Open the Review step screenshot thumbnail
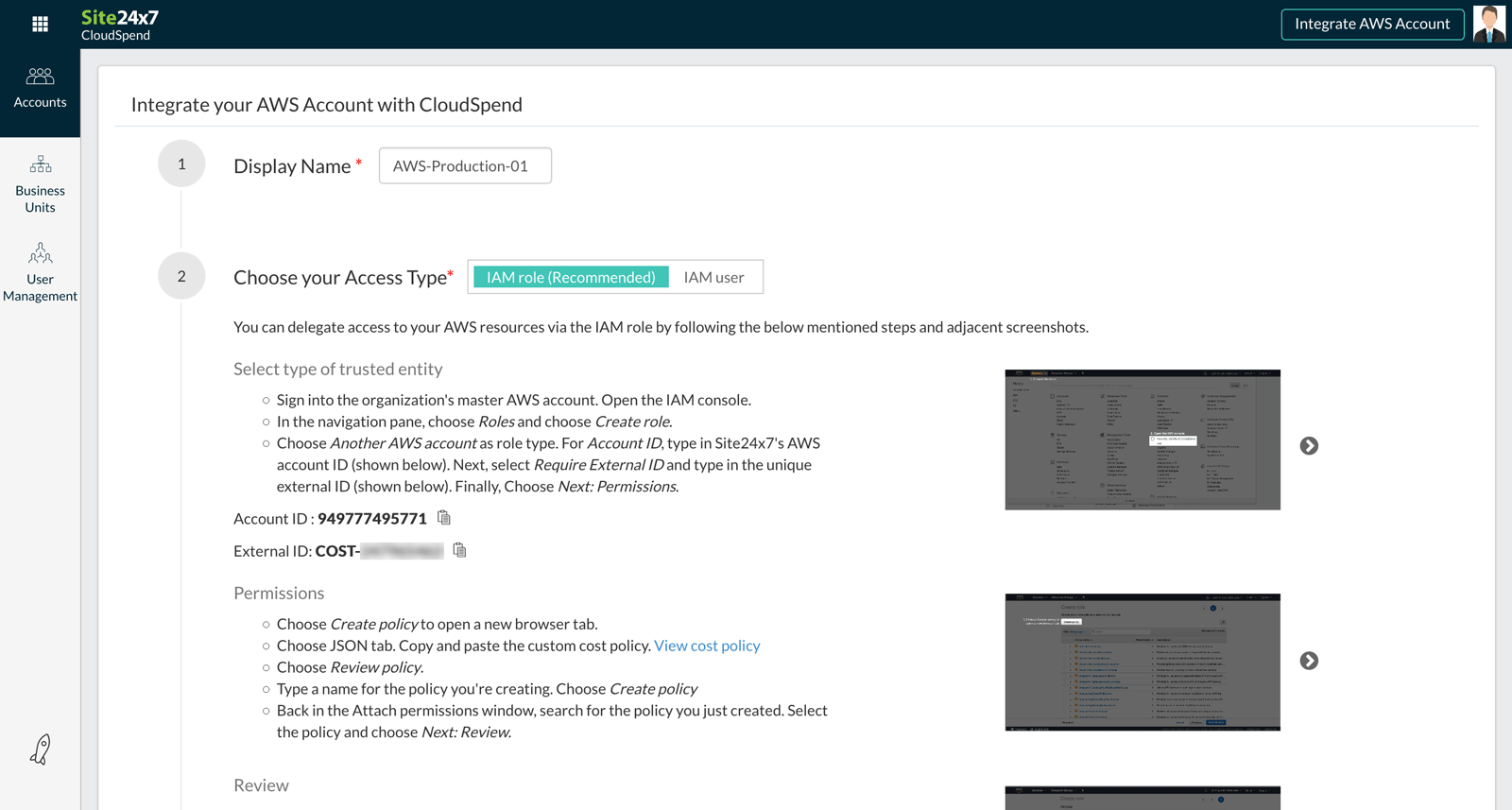The image size is (1512, 810). pos(1143,798)
